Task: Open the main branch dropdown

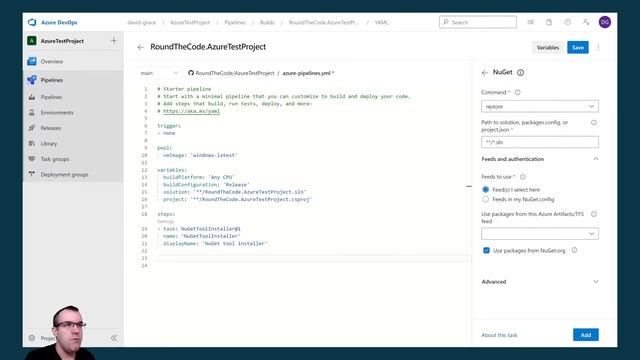Action: coord(159,73)
